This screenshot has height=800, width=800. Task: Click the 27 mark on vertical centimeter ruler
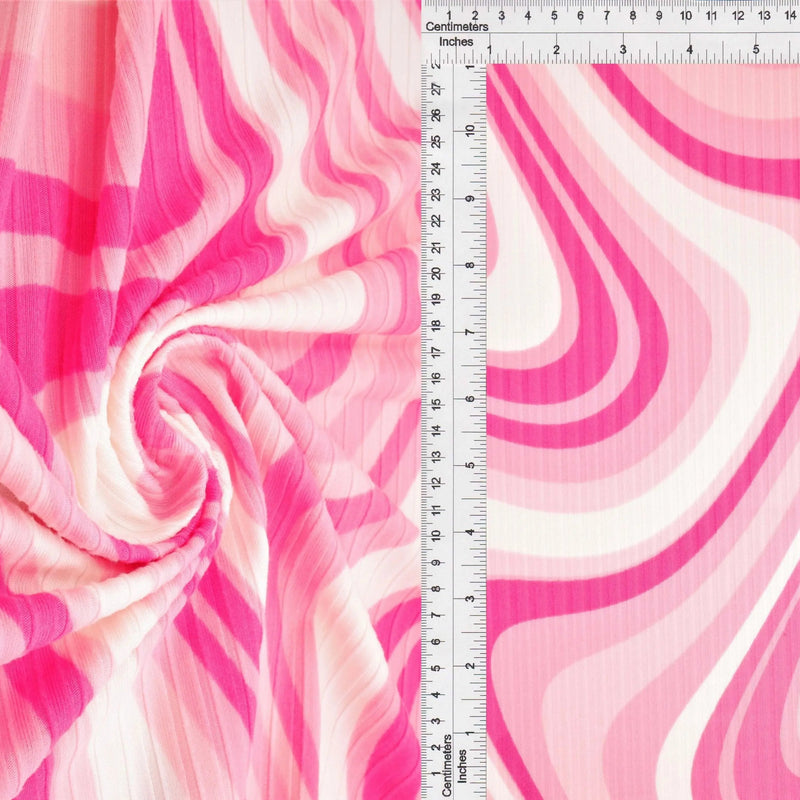click(436, 89)
